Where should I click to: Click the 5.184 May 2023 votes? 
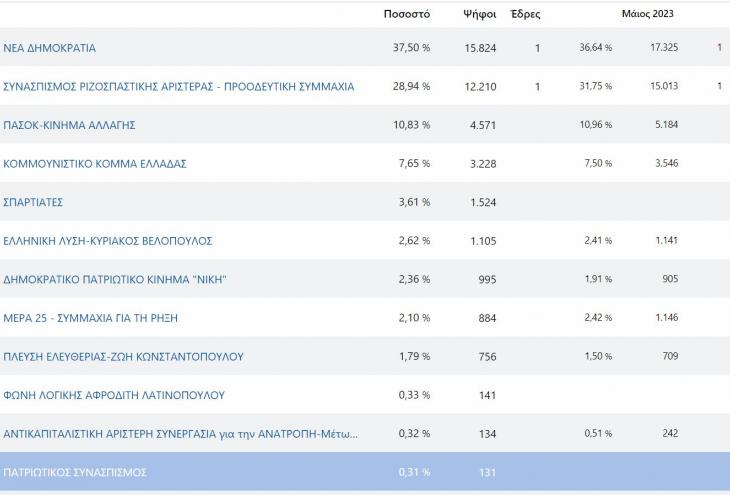click(667, 125)
